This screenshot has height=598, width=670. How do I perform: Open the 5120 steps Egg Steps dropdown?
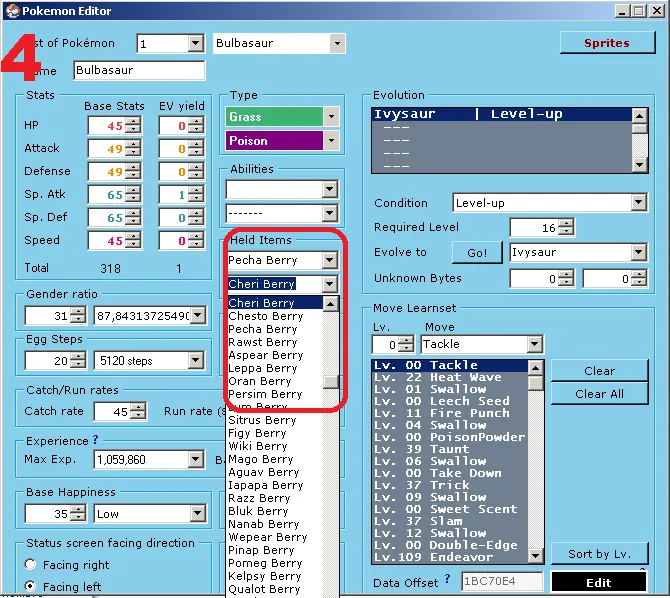click(195, 360)
